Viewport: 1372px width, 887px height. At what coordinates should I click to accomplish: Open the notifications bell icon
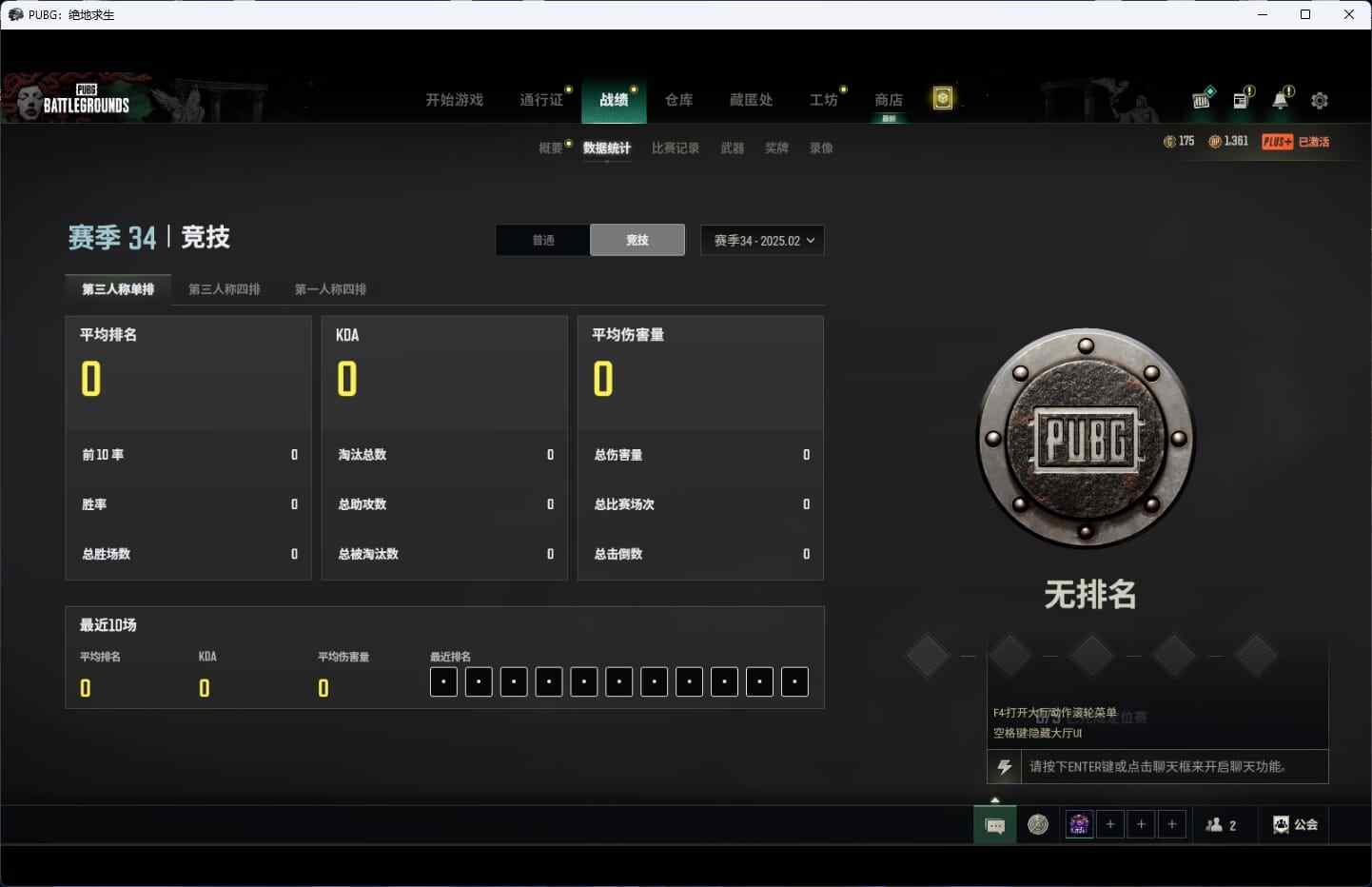click(x=1281, y=100)
